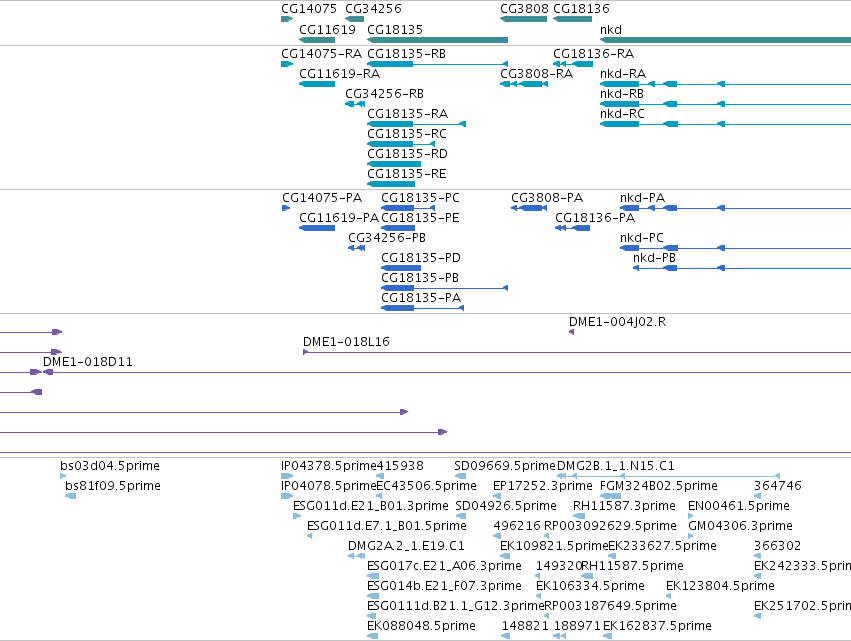
Task: Select protein nkd-PC
Action: [735, 248]
